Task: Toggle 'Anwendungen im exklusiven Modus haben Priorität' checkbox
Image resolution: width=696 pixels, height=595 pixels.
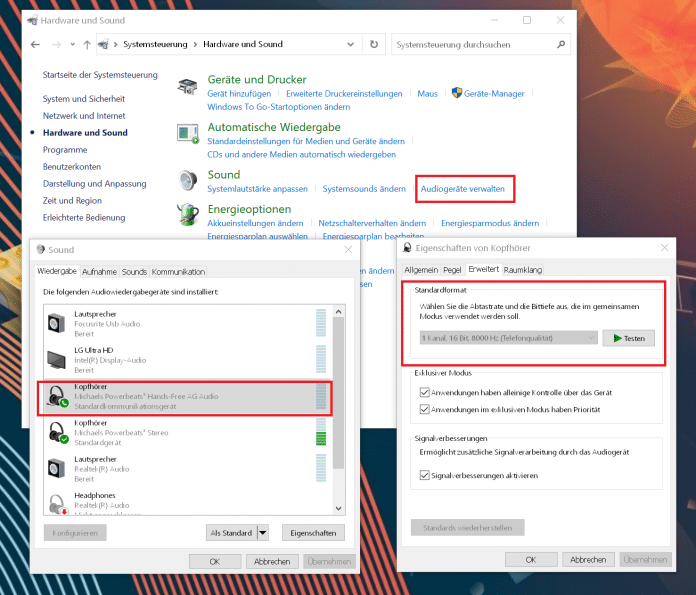Action: (424, 409)
